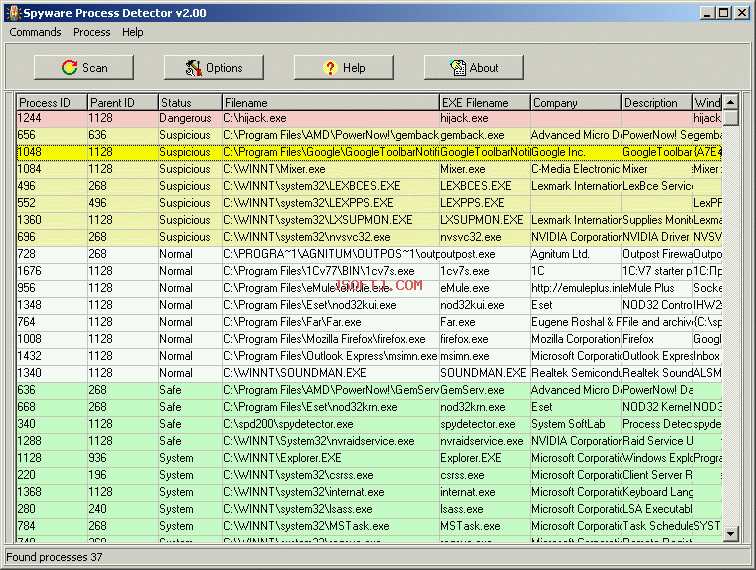Select the Google Inc. company cell

tap(576, 152)
